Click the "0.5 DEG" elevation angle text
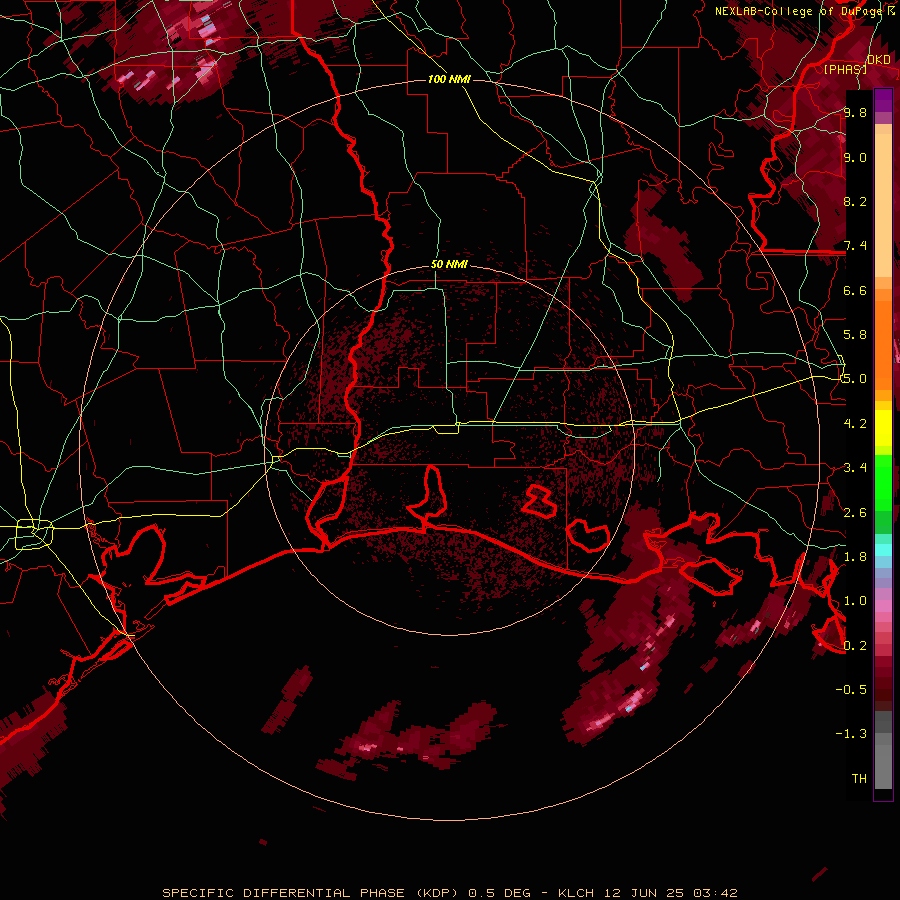The width and height of the screenshot is (900, 900). [501, 893]
